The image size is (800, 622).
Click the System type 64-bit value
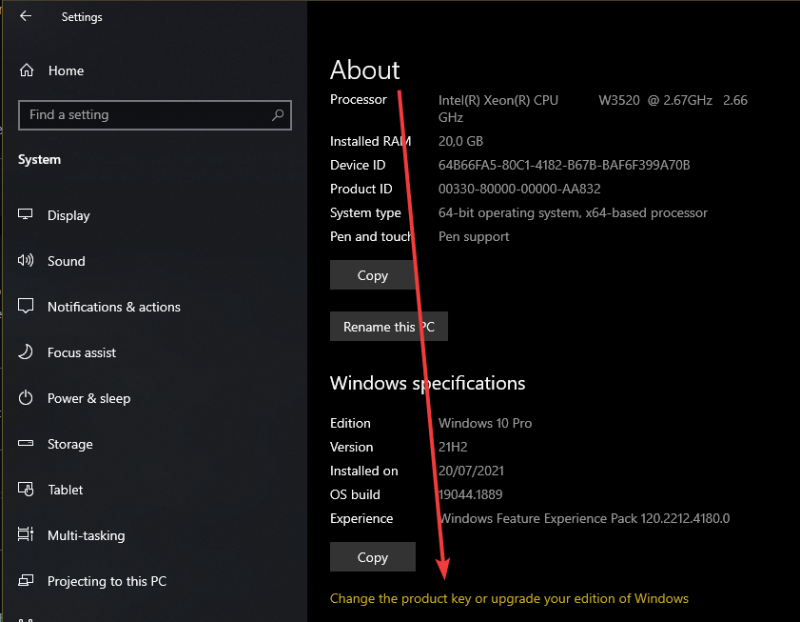[572, 213]
